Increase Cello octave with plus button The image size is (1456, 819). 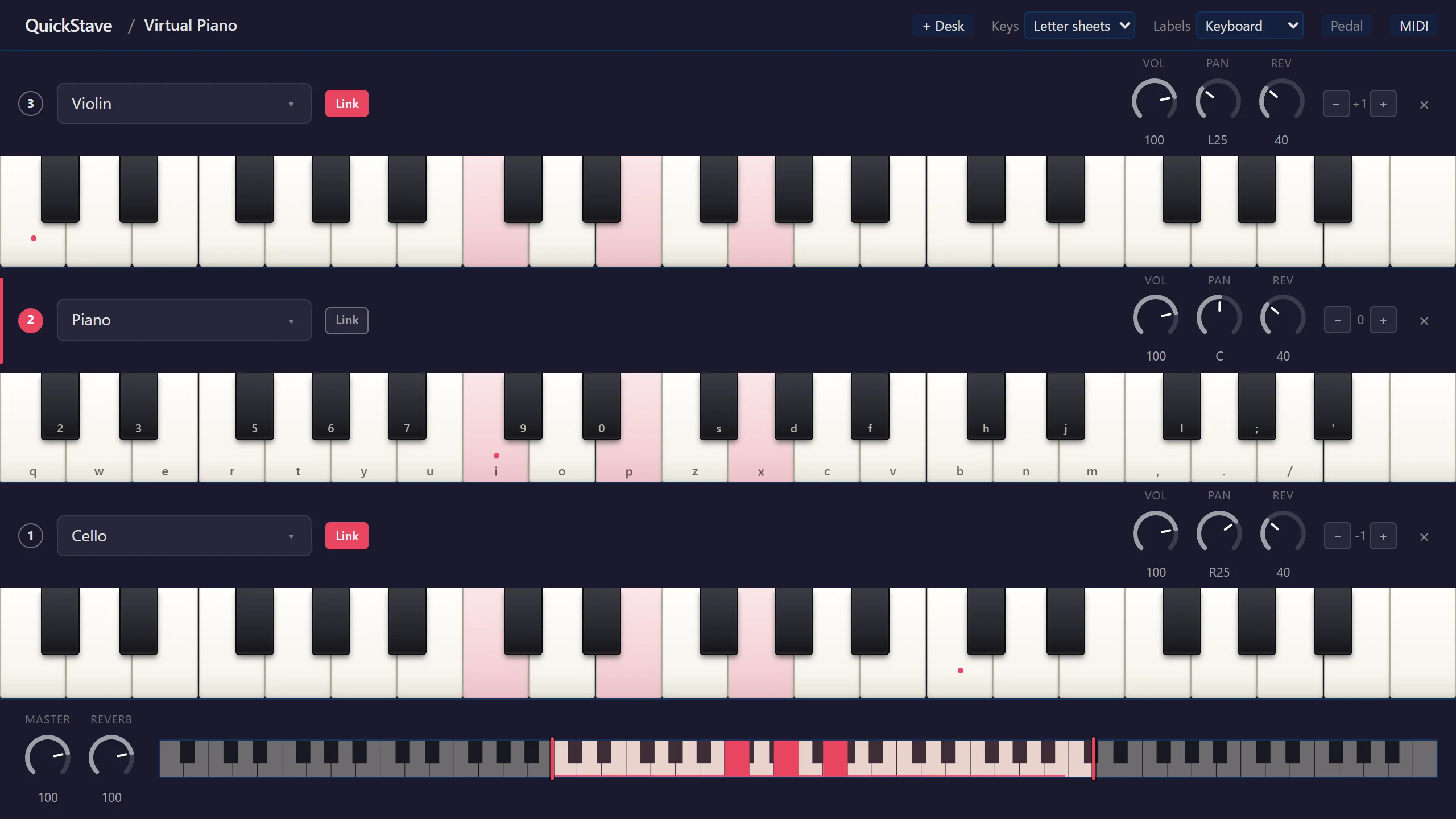[x=1383, y=536]
